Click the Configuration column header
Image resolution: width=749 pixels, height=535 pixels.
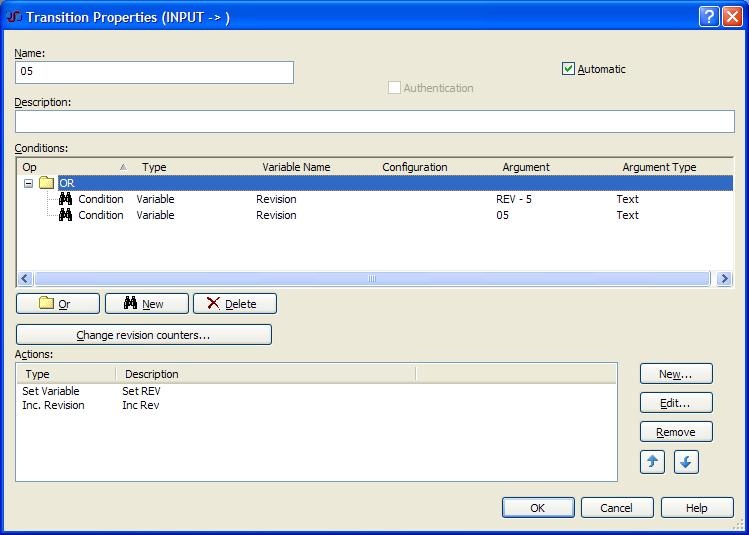pyautogui.click(x=434, y=167)
